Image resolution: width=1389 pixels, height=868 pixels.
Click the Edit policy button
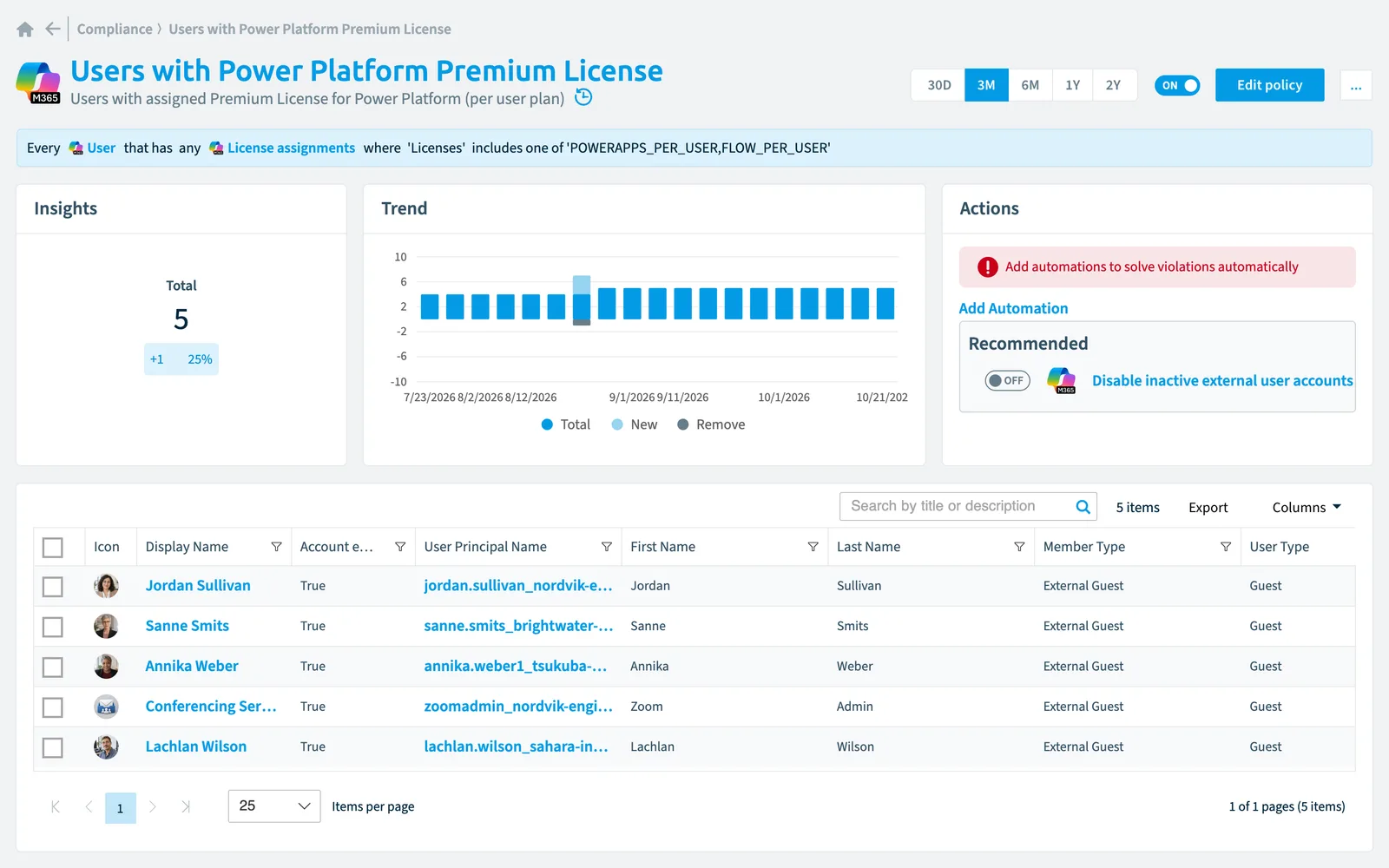click(x=1269, y=85)
